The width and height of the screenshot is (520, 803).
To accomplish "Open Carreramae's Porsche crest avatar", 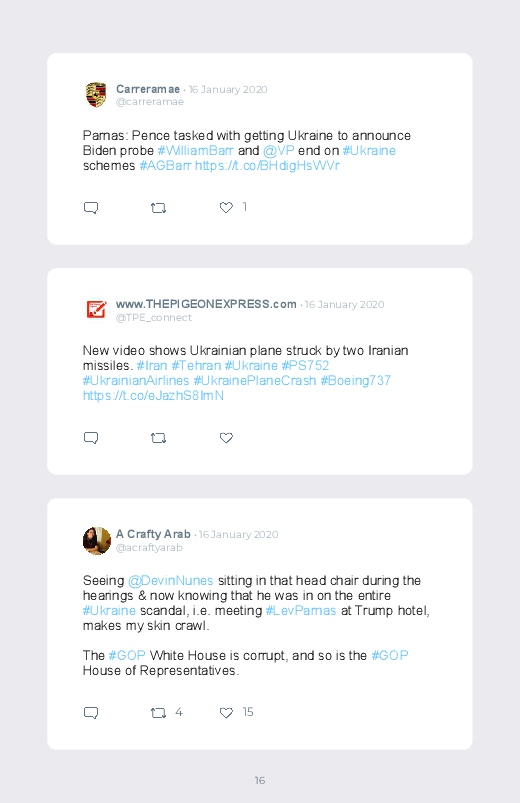I will (x=96, y=95).
